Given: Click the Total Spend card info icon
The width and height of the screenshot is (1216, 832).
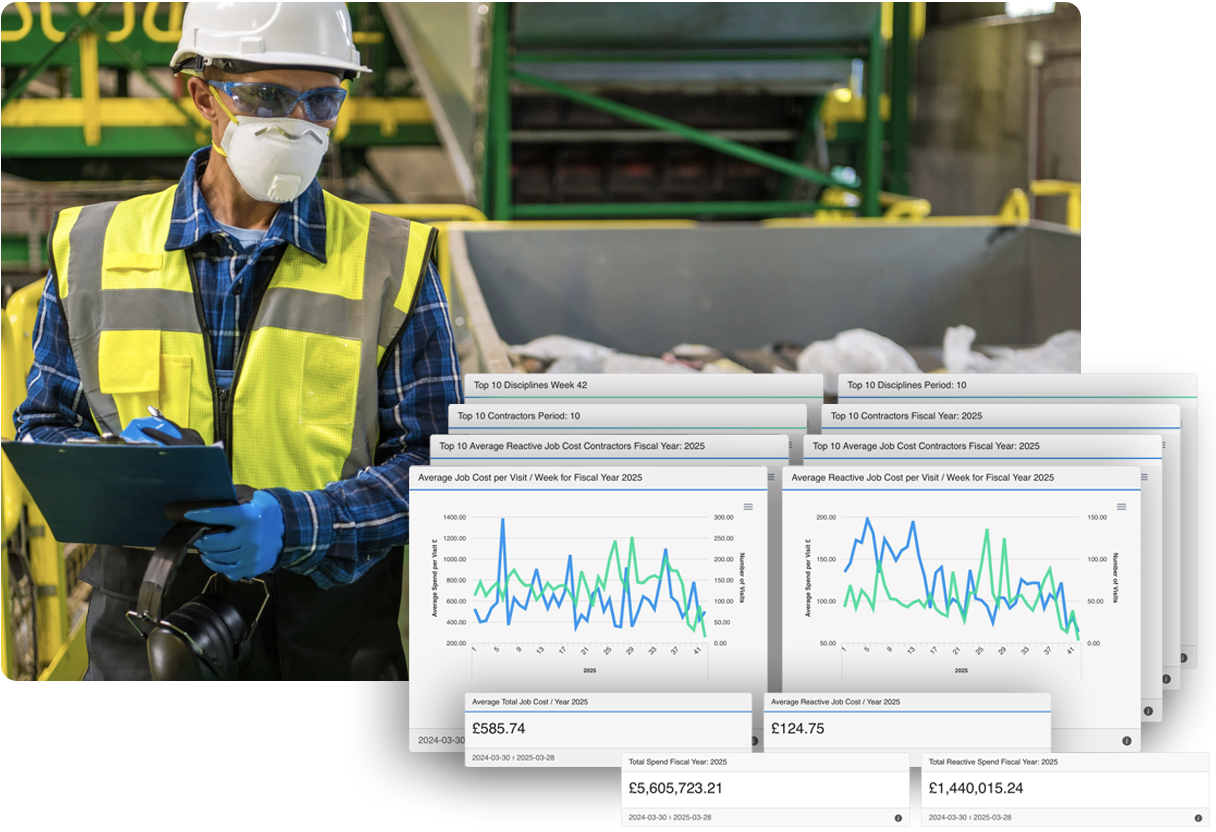Looking at the screenshot, I should point(898,818).
